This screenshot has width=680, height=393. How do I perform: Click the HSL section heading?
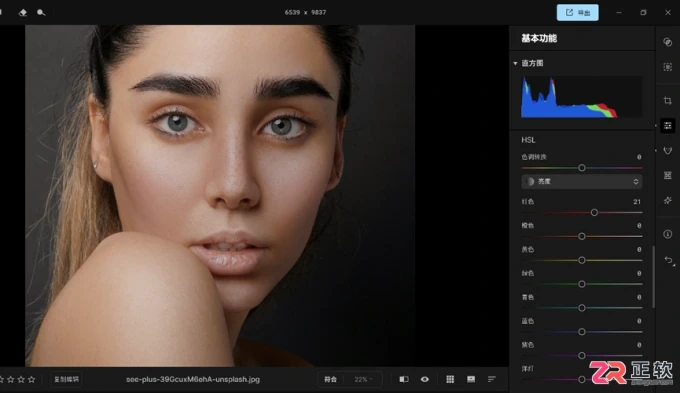528,140
